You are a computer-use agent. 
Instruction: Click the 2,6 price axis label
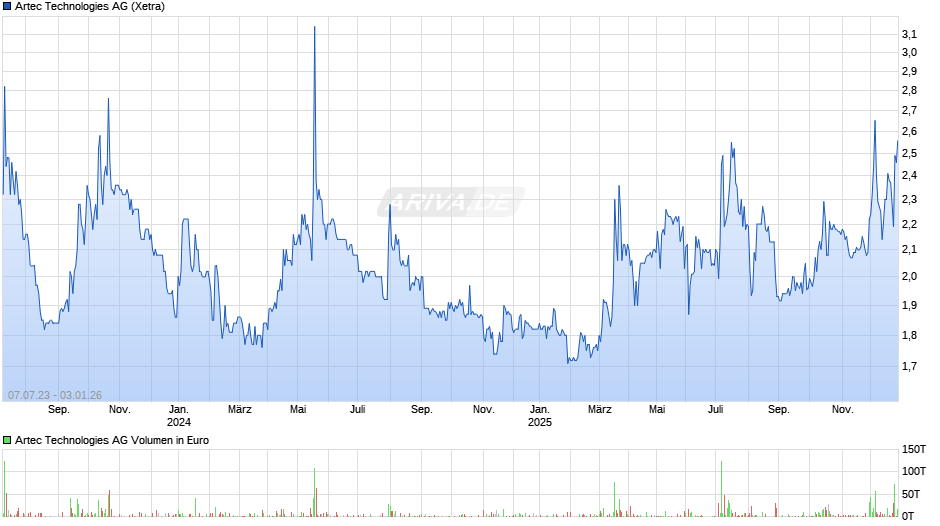[909, 131]
